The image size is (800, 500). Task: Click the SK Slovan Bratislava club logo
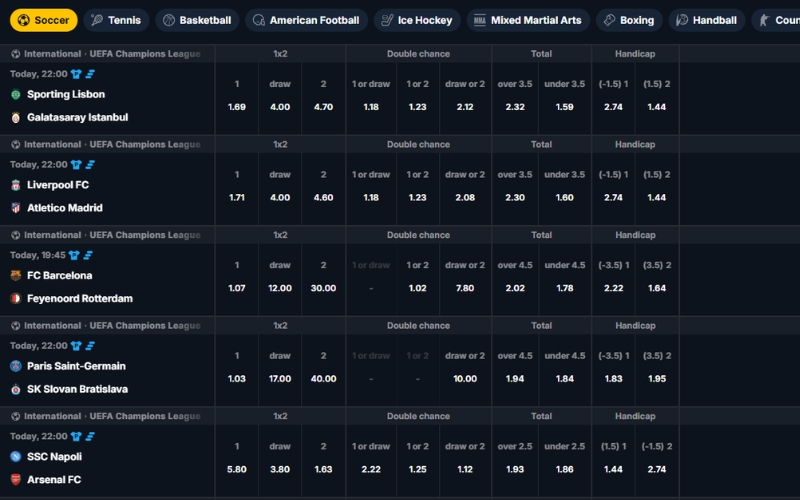(16, 389)
